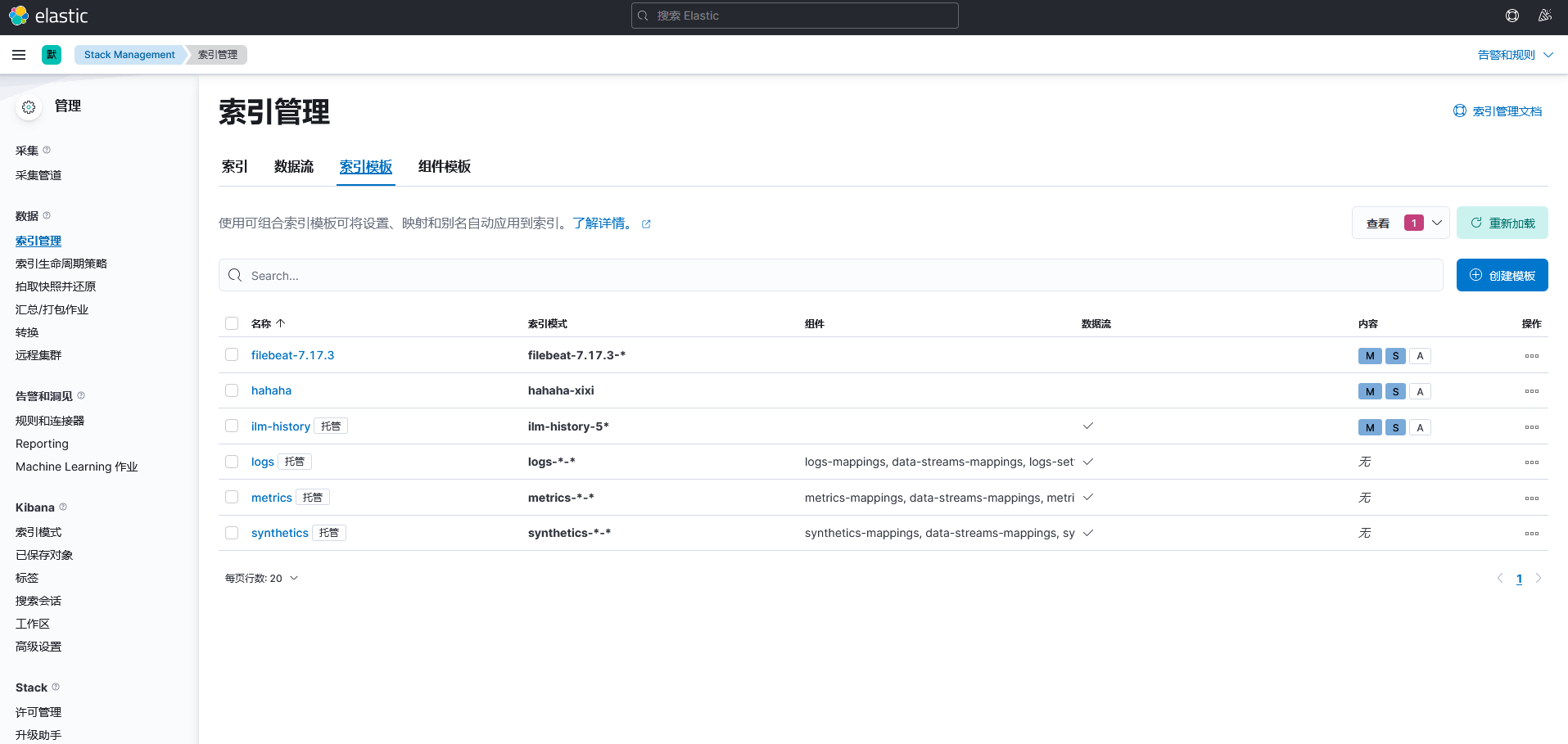Click the templates Search input field
Image resolution: width=1568 pixels, height=744 pixels.
point(830,275)
